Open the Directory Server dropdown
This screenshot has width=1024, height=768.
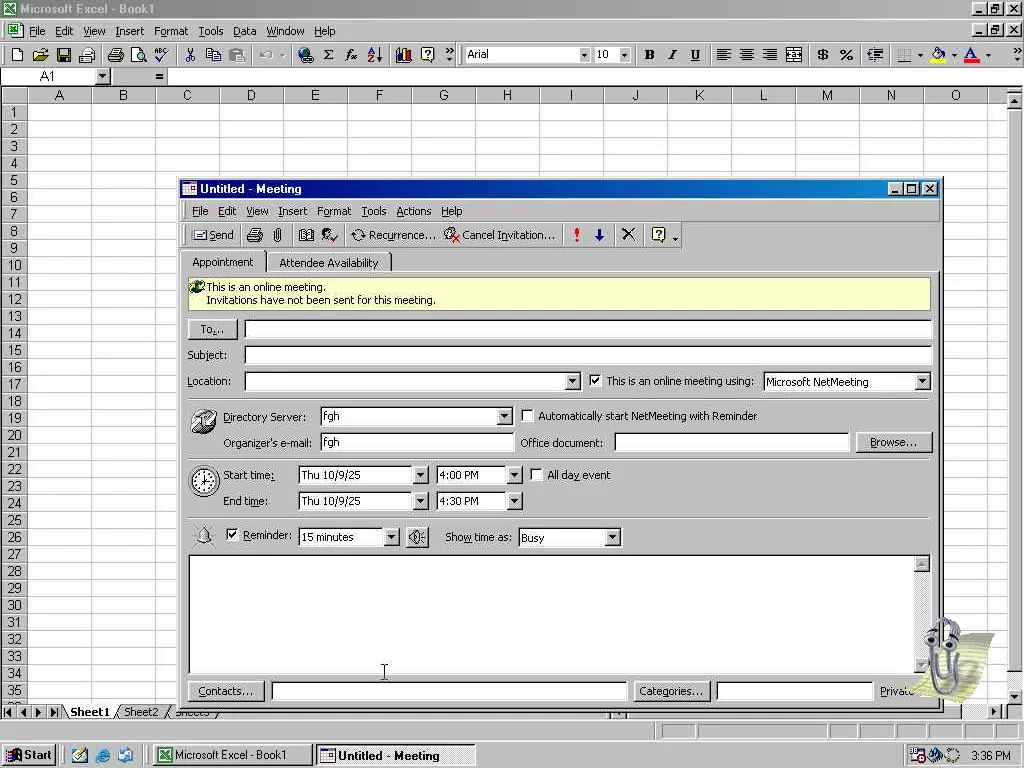pos(504,417)
